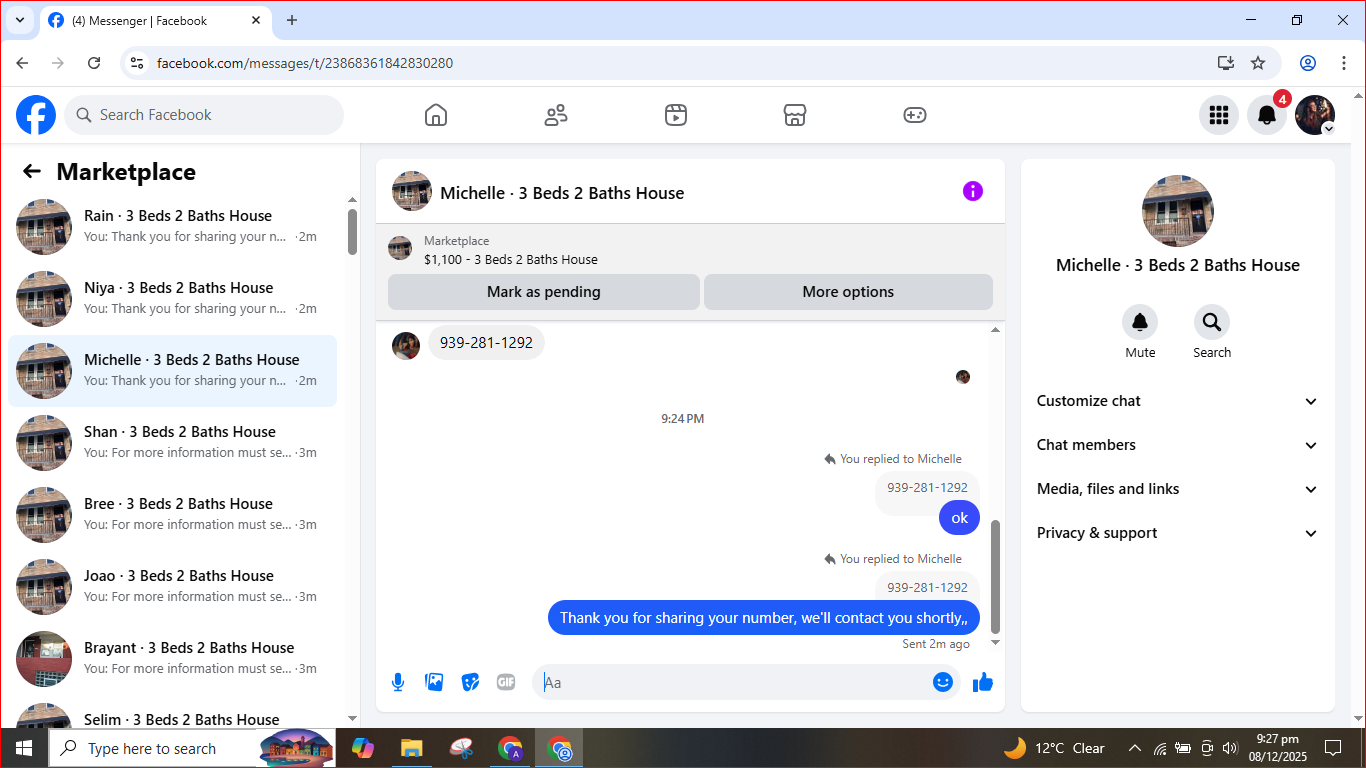This screenshot has height=768, width=1366.
Task: Click the message thread scrollbar thumb
Action: pos(995,576)
